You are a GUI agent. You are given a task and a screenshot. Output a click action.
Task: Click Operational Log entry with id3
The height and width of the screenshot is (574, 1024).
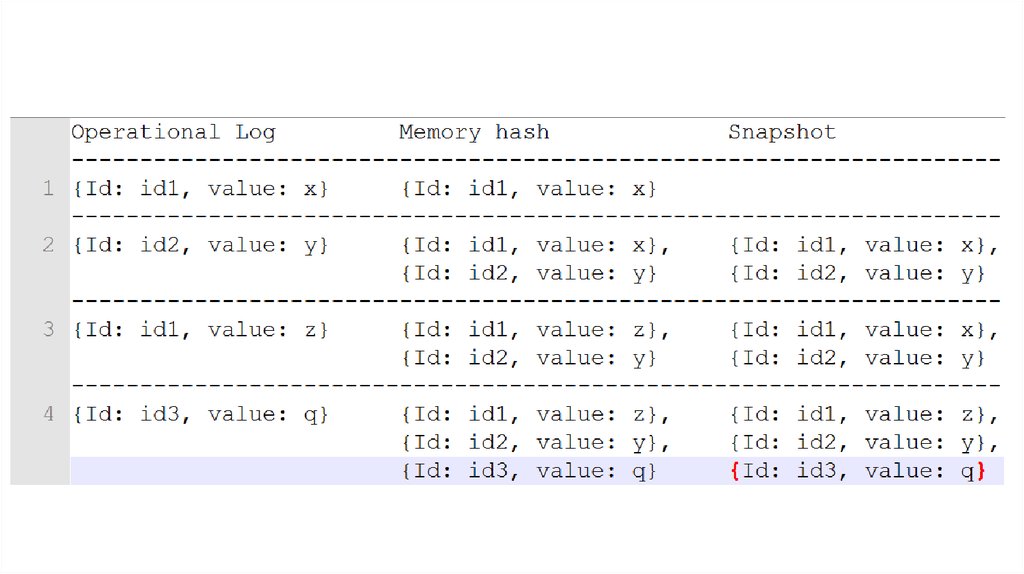coord(200,414)
